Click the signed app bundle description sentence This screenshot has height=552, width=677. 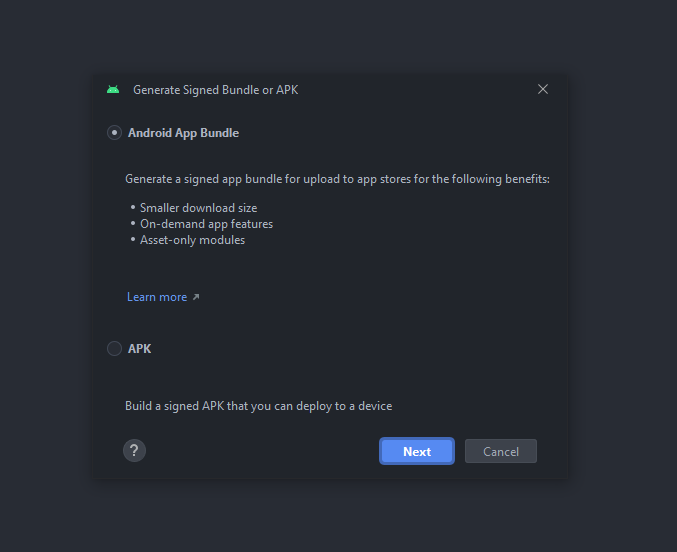[337, 179]
